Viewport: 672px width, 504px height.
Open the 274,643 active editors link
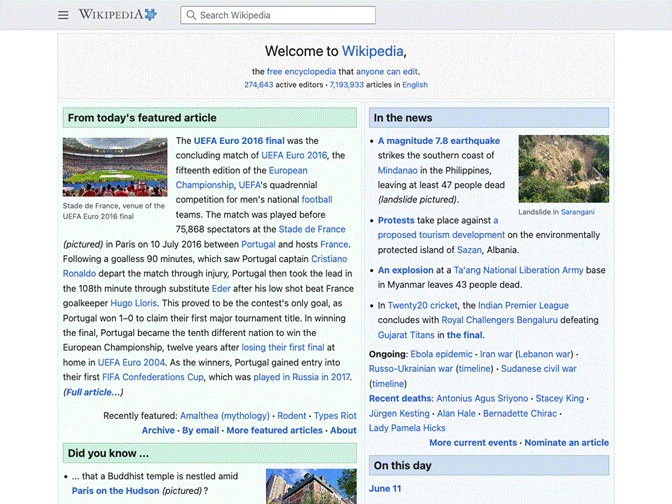pyautogui.click(x=258, y=84)
